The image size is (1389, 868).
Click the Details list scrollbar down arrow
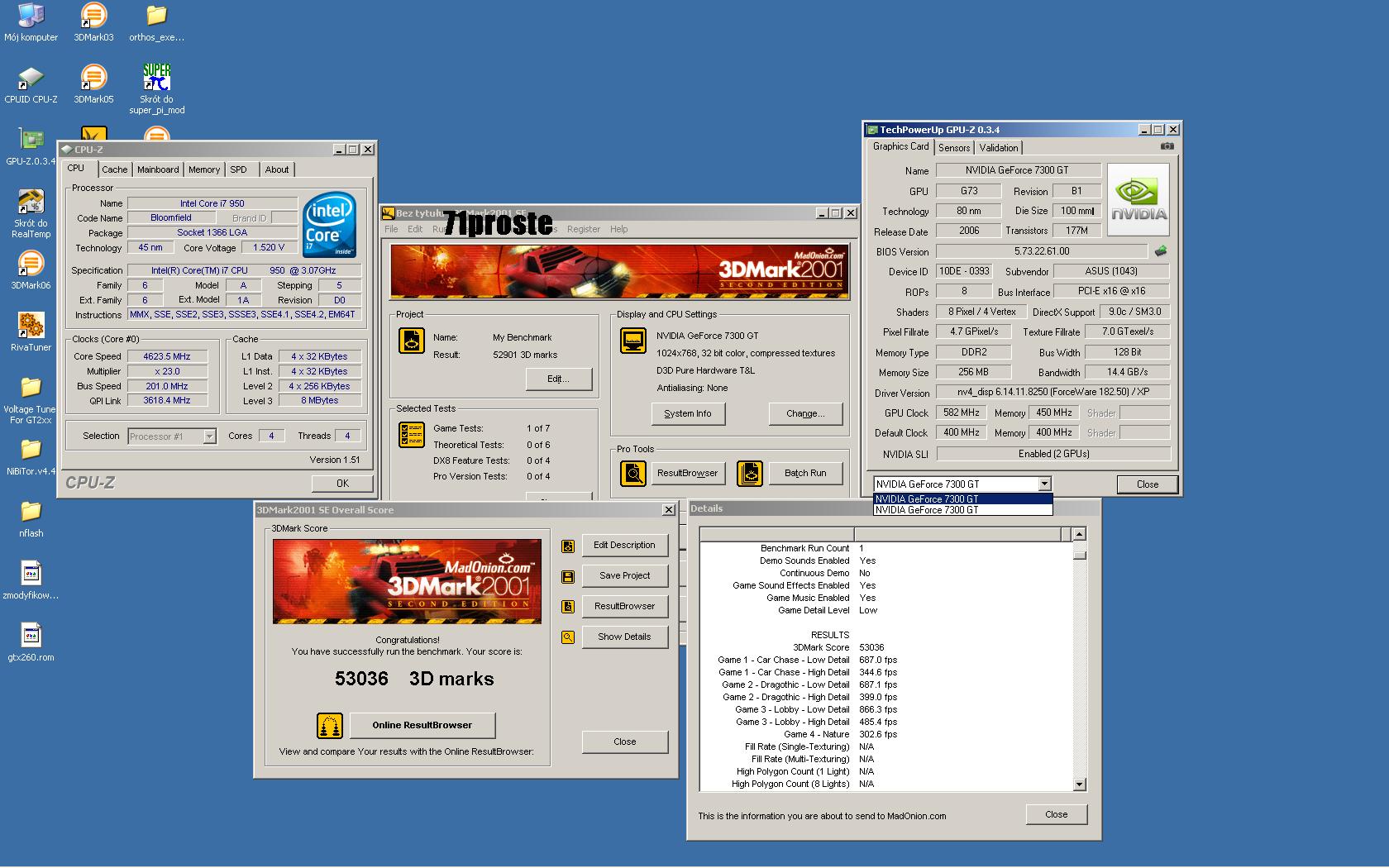[1079, 785]
